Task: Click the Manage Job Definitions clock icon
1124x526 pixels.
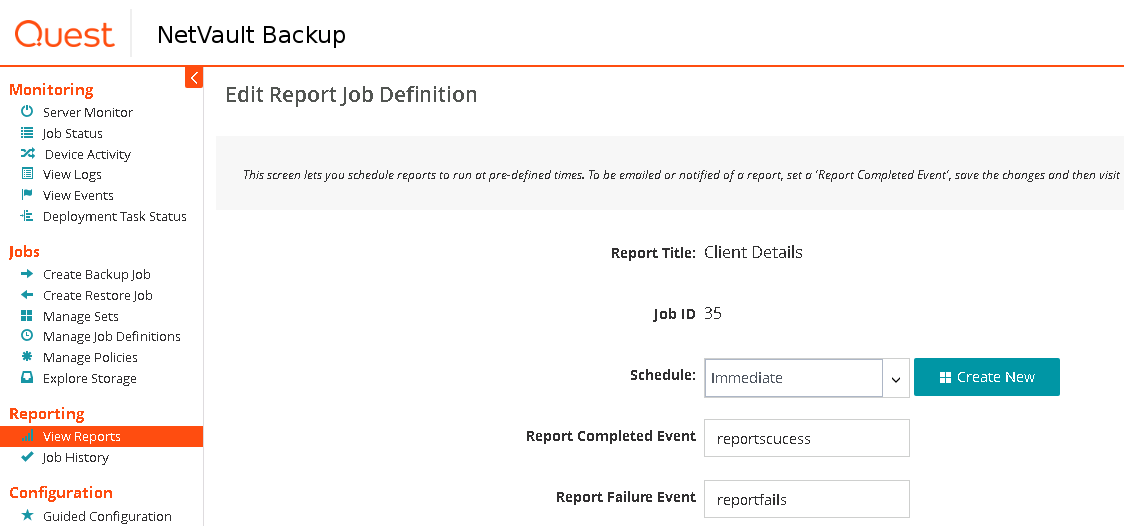Action: click(27, 336)
